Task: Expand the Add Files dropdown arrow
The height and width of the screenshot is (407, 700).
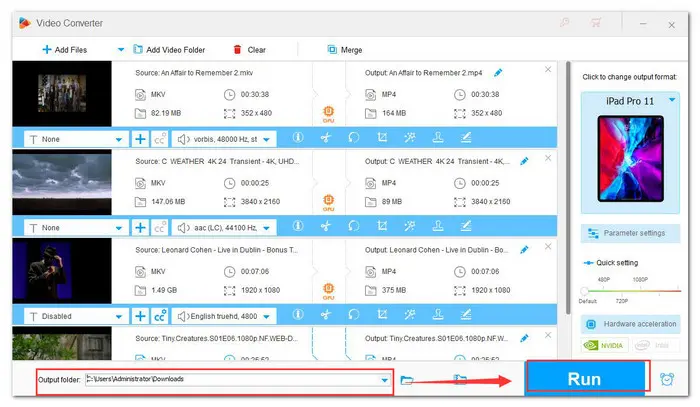Action: tap(121, 50)
